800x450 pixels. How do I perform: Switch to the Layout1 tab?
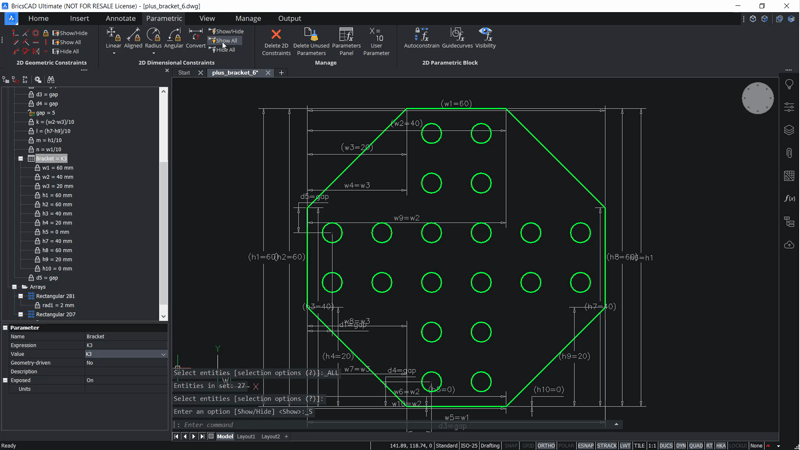point(246,437)
